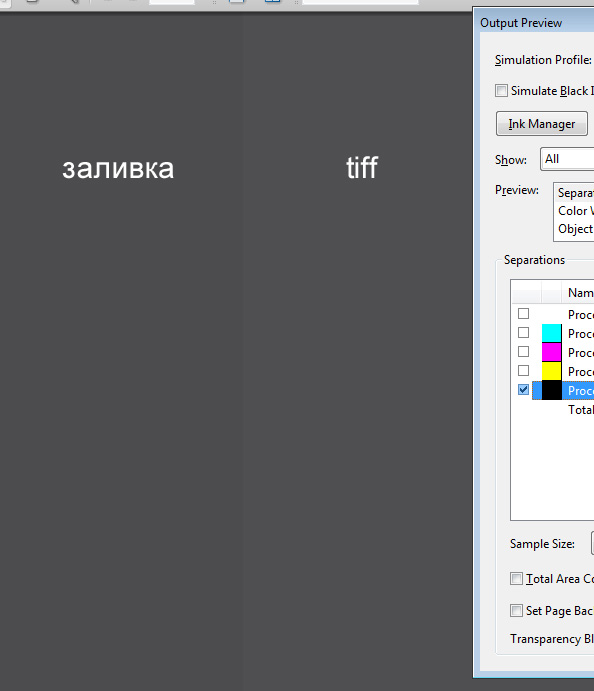Toggle the Process Plates checkbox in the first separations row
The width and height of the screenshot is (594, 691).
(x=523, y=313)
